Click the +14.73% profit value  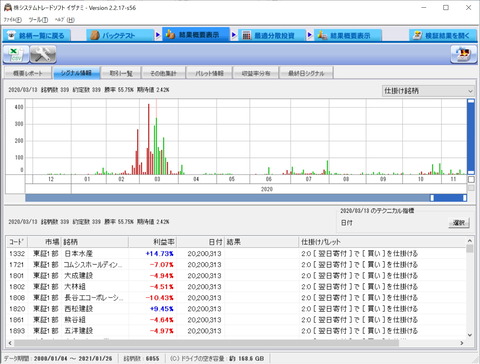159,254
